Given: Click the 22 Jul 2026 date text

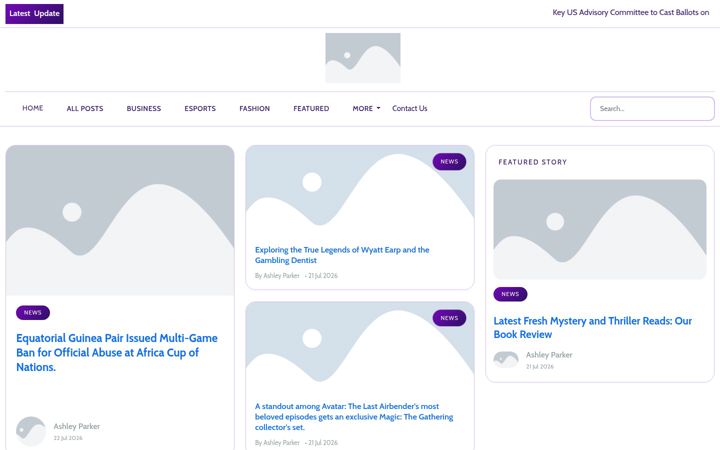Looking at the screenshot, I should pos(68,438).
